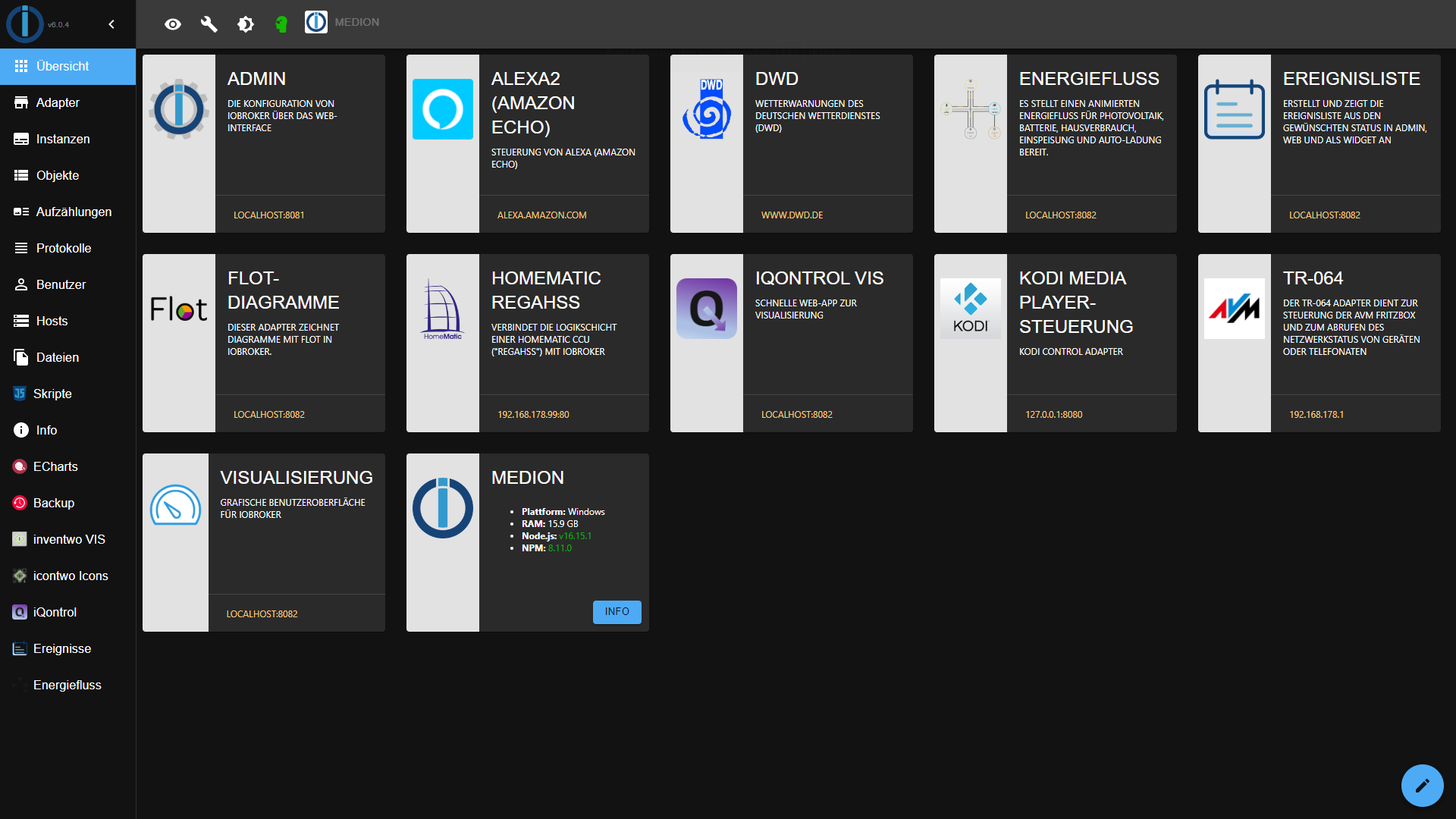1456x819 pixels.
Task: Click the Skripte JS icon
Action: click(20, 394)
